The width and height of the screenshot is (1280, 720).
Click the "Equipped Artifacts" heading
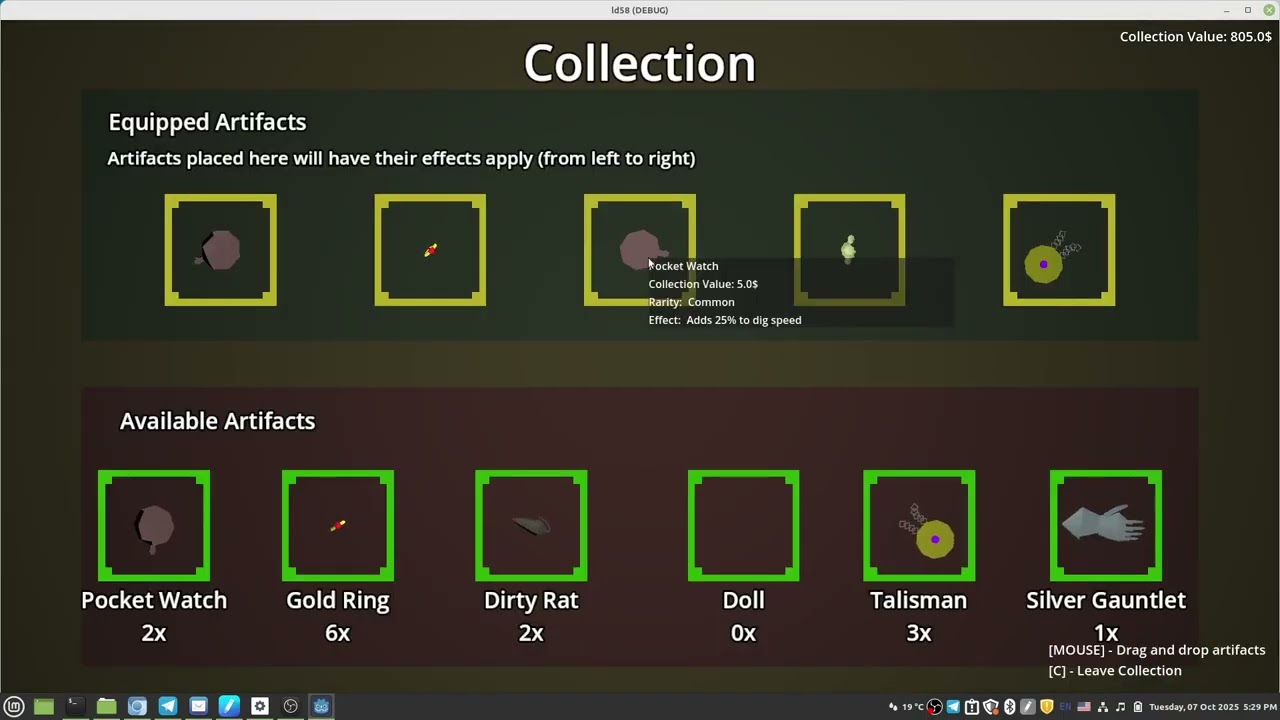207,122
